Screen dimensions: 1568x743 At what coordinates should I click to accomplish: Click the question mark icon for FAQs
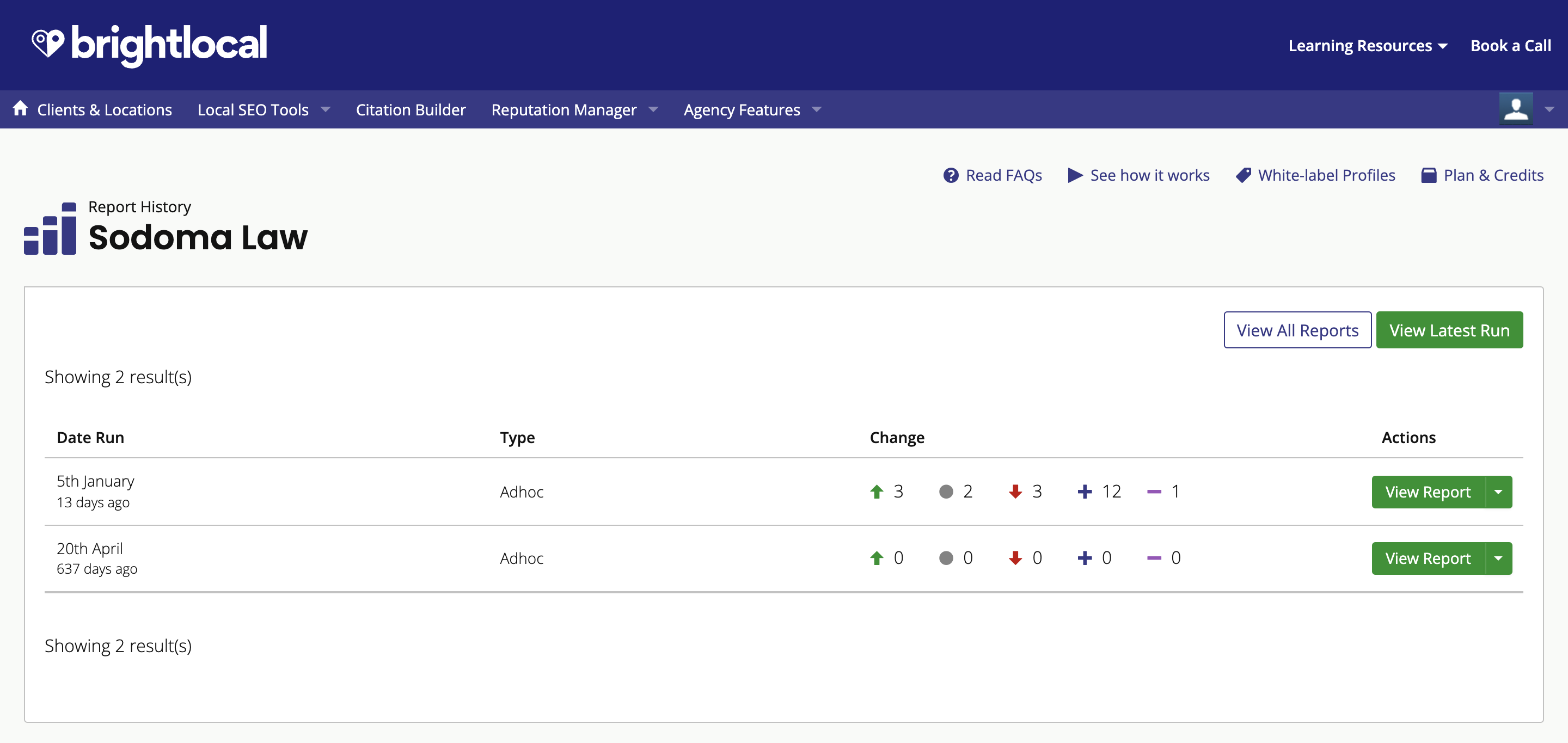951,175
